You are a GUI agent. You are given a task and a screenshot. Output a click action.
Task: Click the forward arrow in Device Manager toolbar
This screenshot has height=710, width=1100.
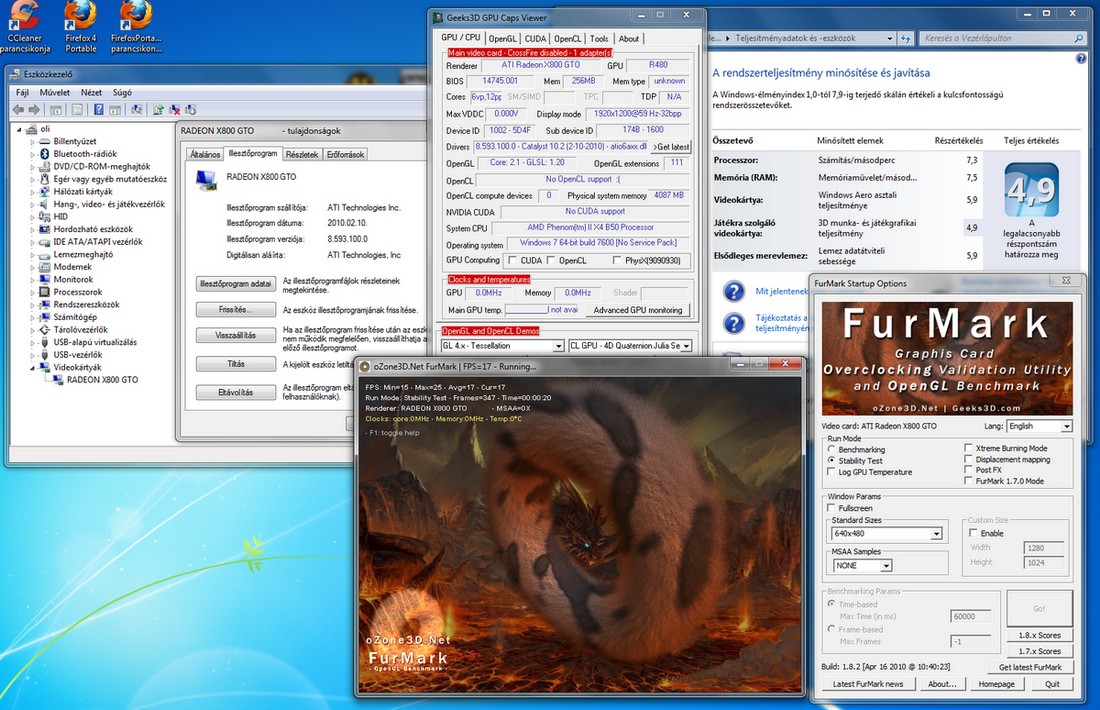[34, 109]
